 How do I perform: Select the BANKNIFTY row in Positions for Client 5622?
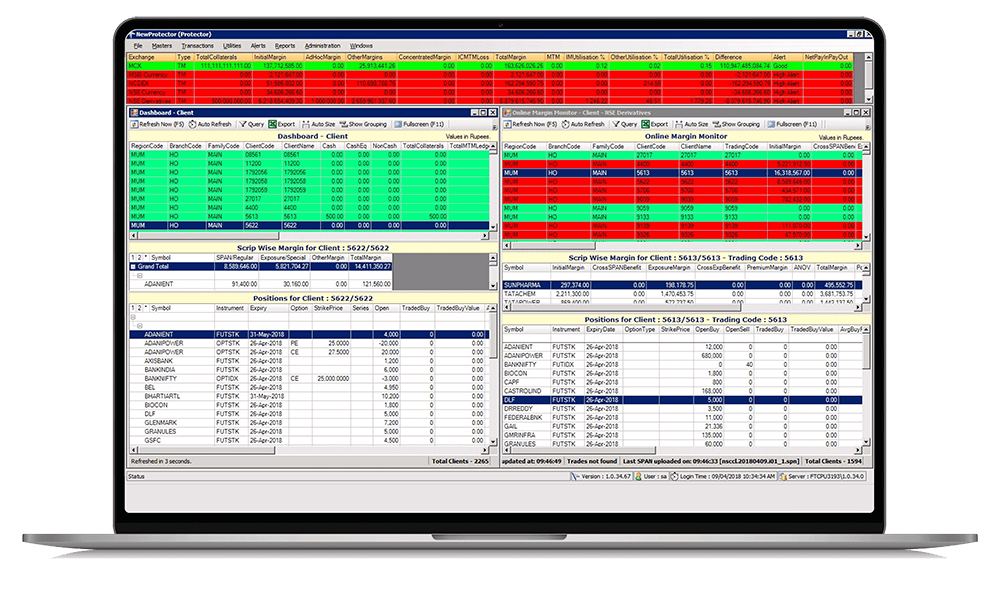tap(310, 378)
